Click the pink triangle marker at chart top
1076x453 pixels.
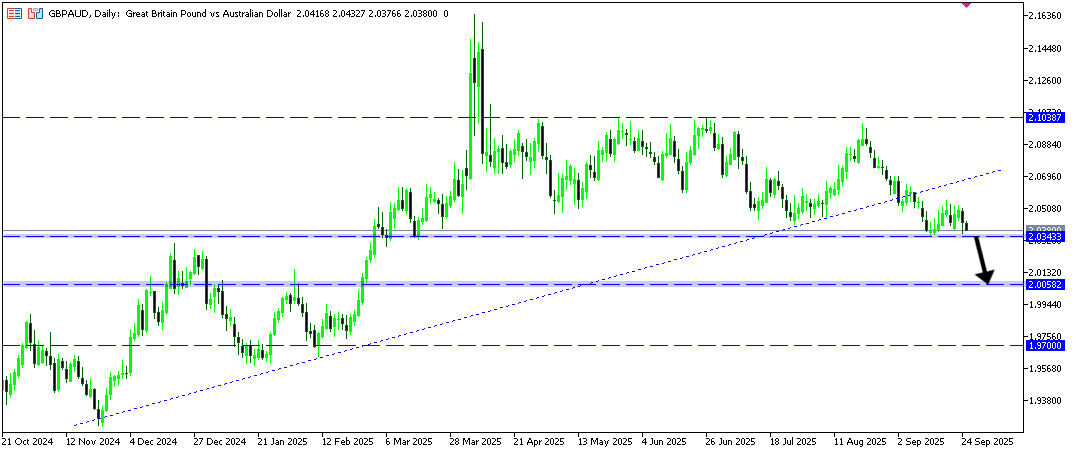tap(965, 4)
